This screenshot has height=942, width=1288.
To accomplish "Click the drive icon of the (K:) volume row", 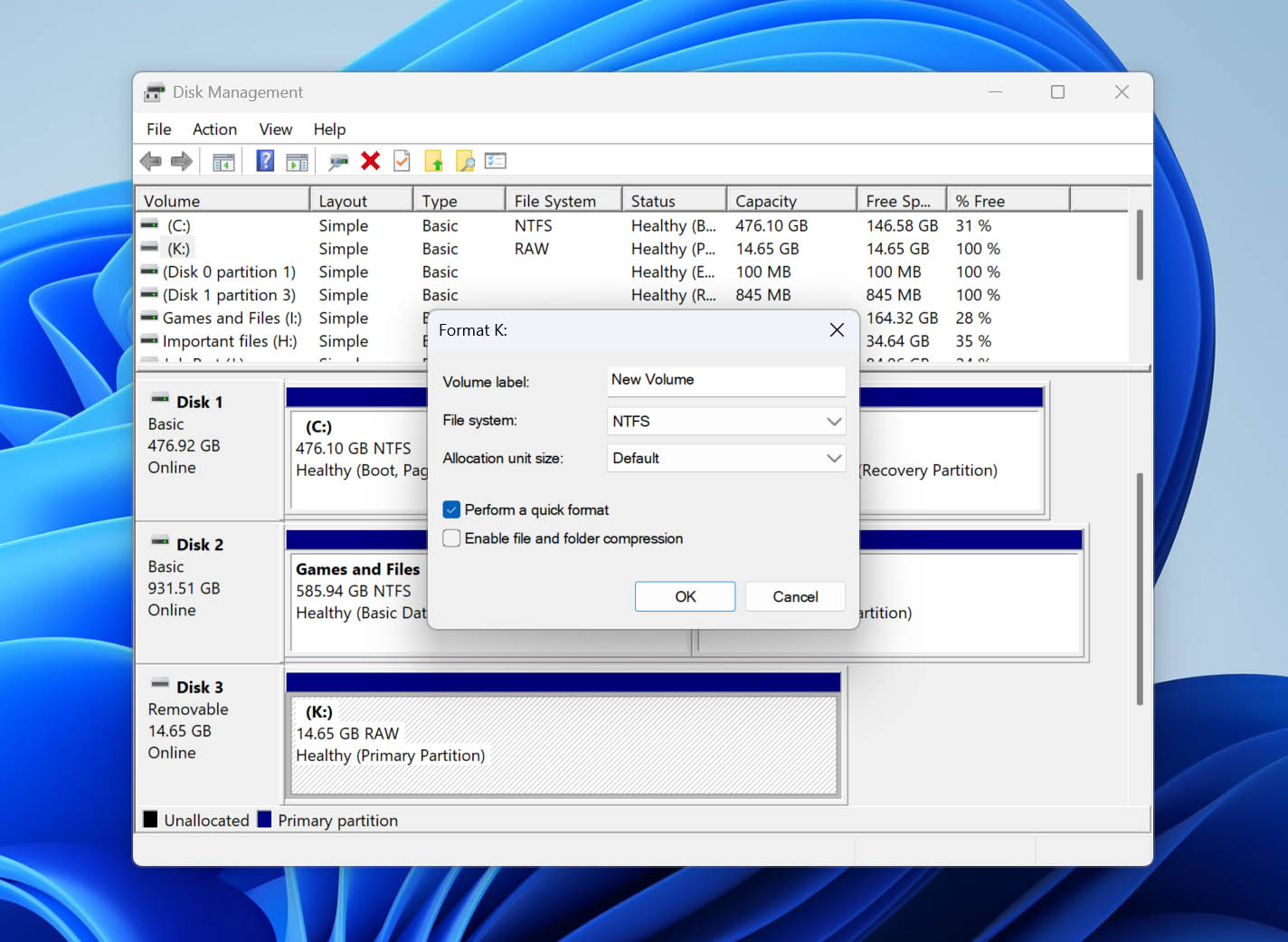I will pos(149,248).
